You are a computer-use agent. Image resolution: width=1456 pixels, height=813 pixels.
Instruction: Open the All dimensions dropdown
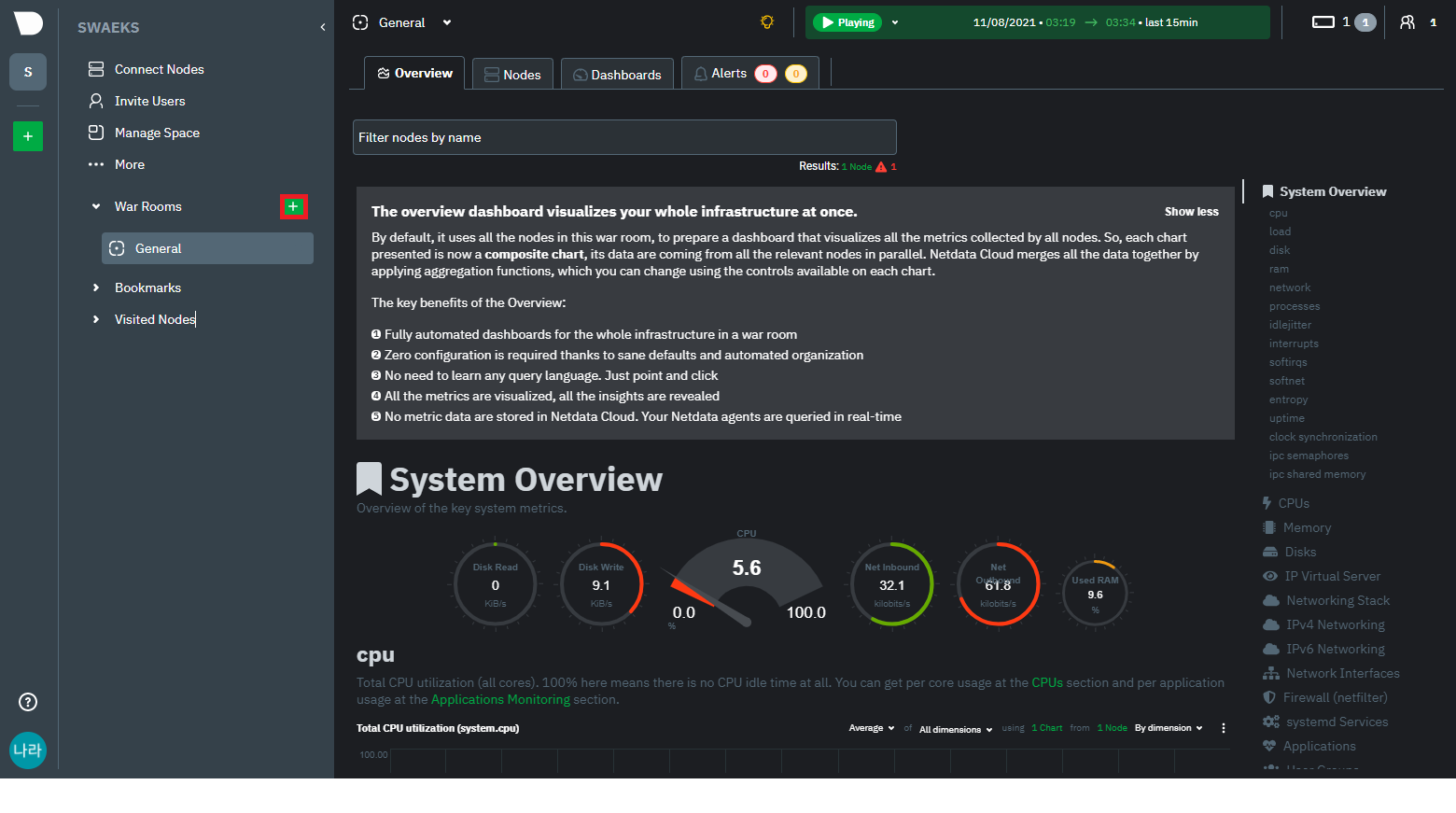[x=956, y=729]
